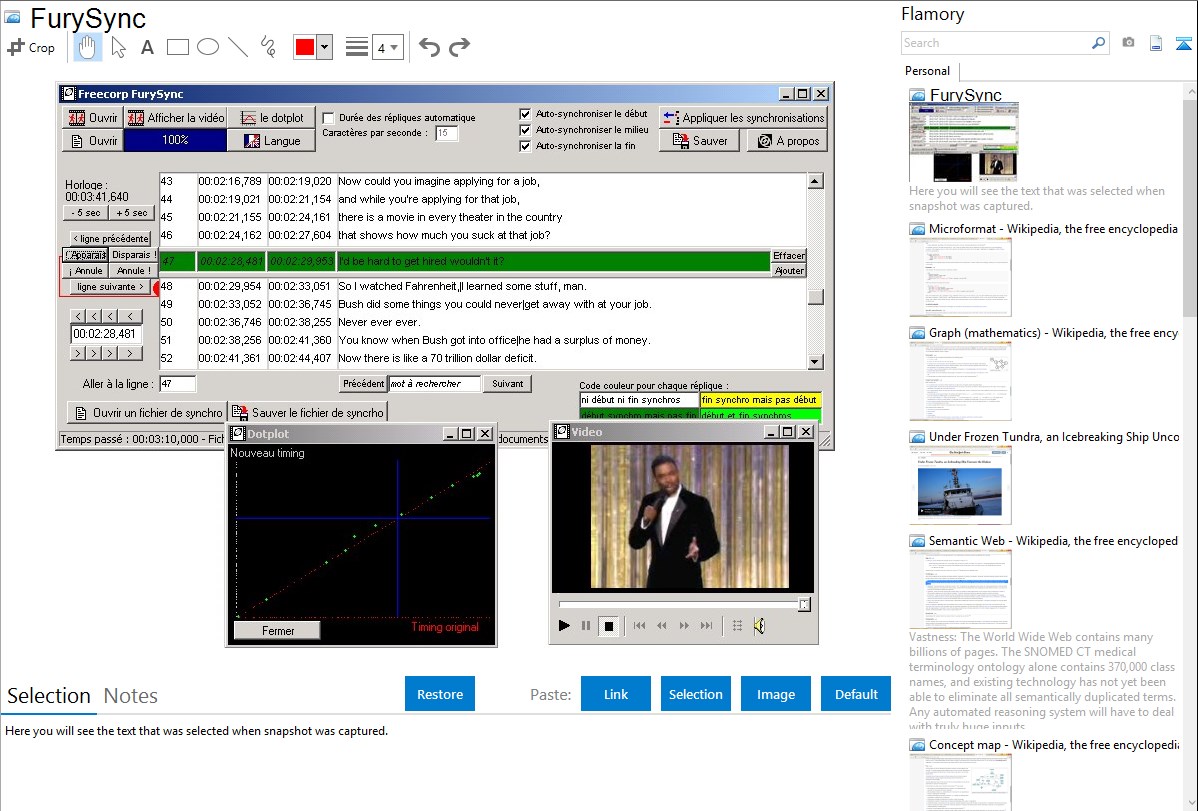Choose the text annotation tool
This screenshot has height=811, width=1198.
tap(147, 47)
